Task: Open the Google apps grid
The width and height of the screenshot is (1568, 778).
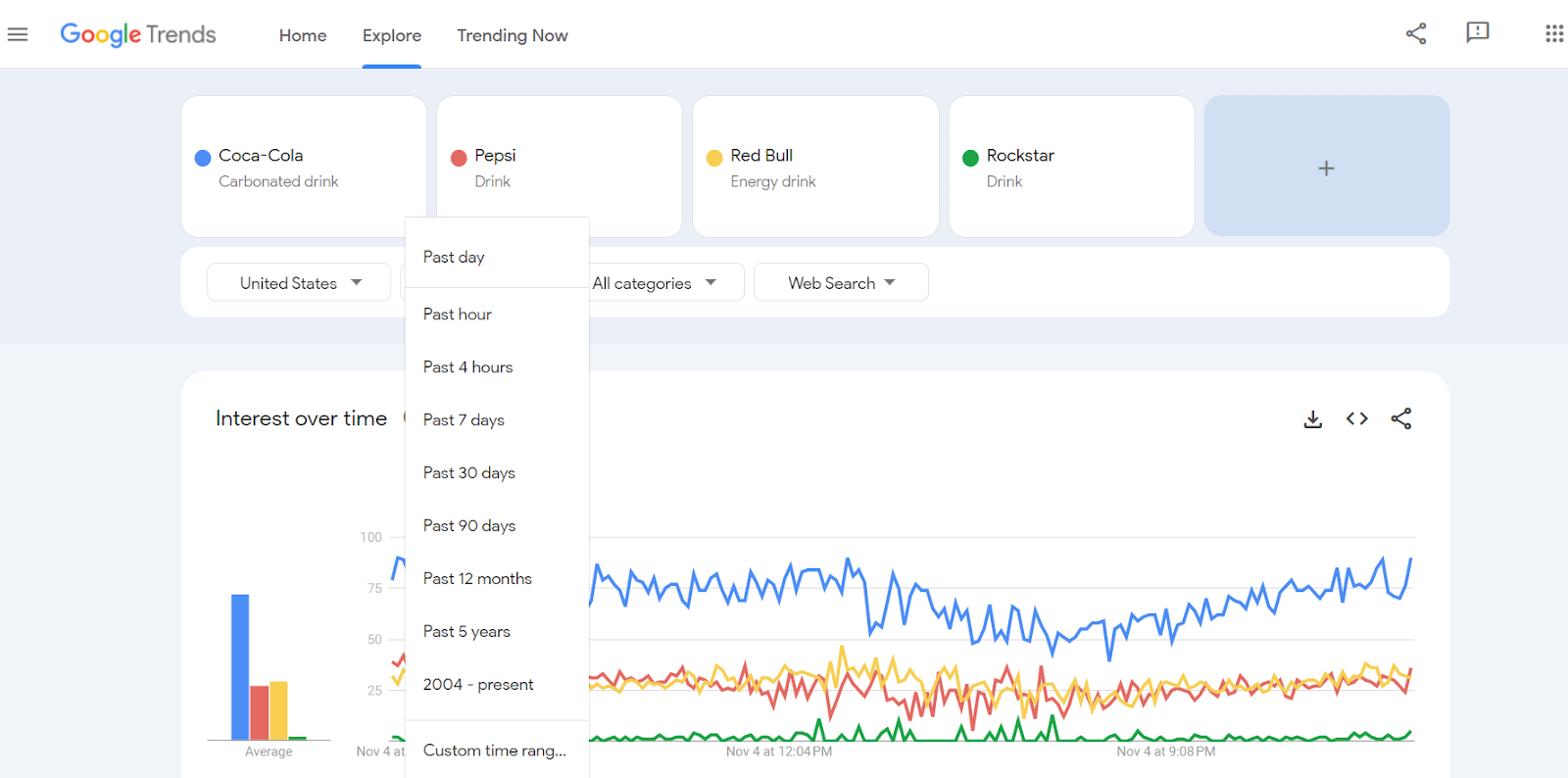Action: pos(1554,34)
